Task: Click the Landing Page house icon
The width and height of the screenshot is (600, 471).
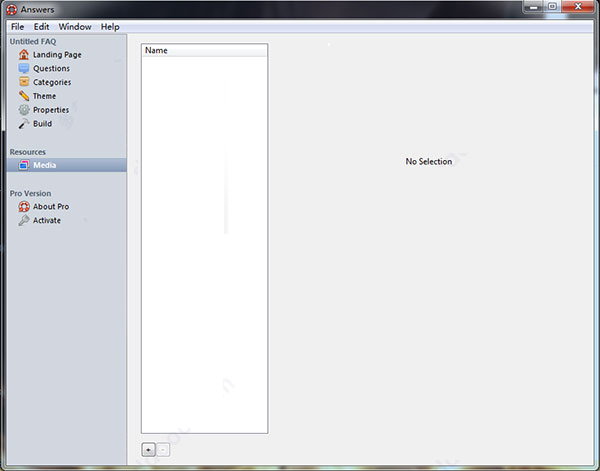Action: click(x=24, y=54)
